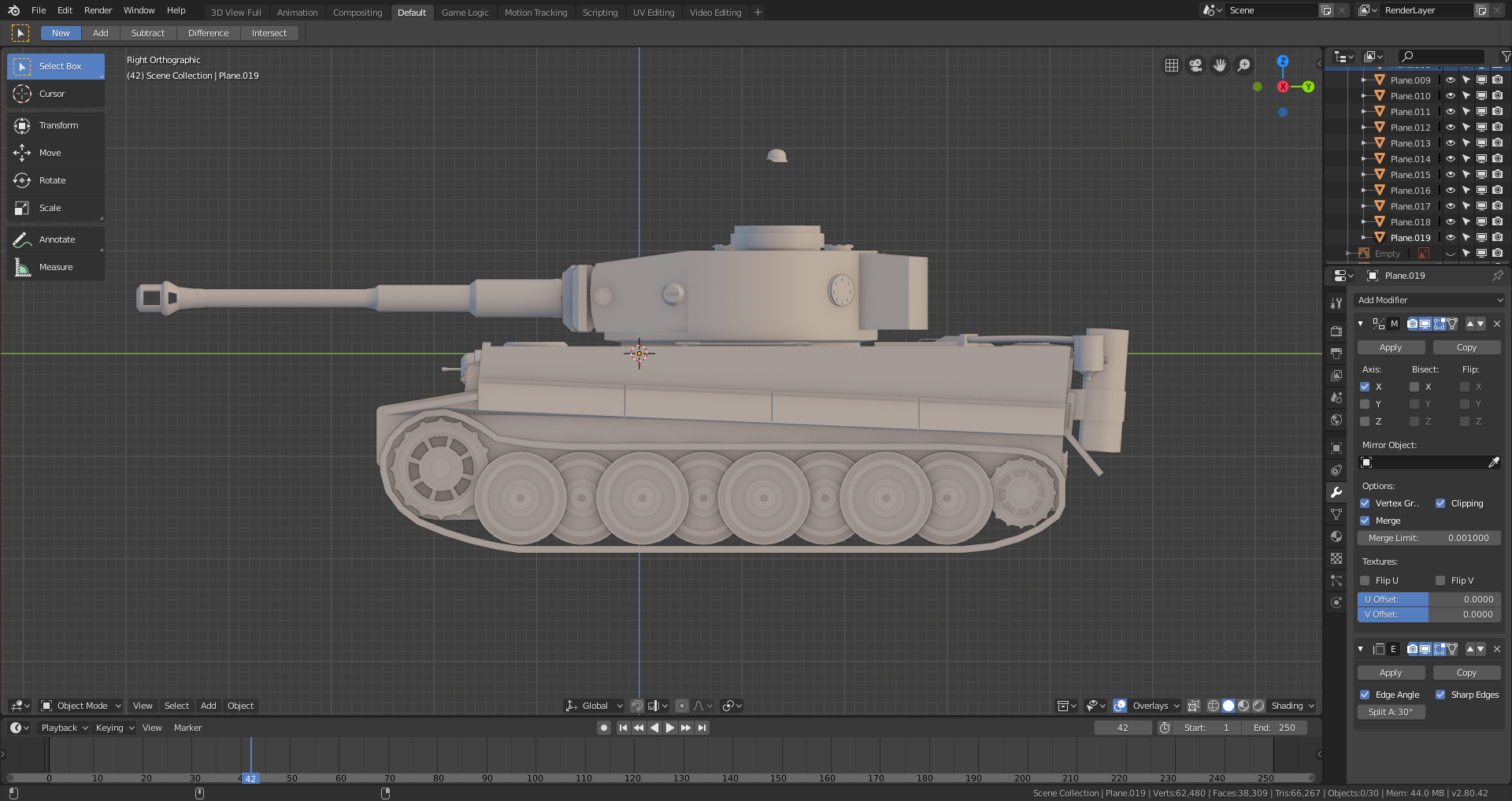
Task: Open the Add Modifier dropdown
Action: point(1429,300)
